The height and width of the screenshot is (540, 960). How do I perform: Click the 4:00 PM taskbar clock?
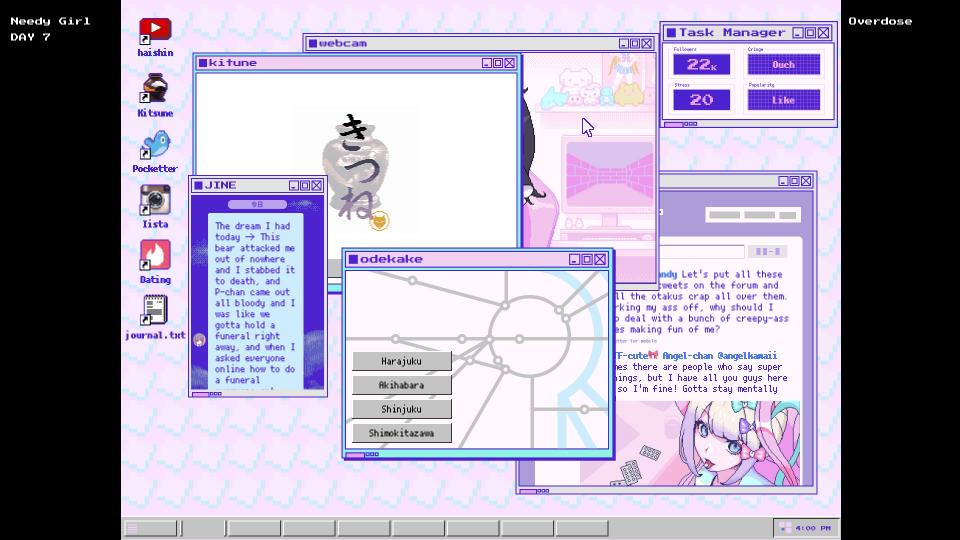[806, 528]
